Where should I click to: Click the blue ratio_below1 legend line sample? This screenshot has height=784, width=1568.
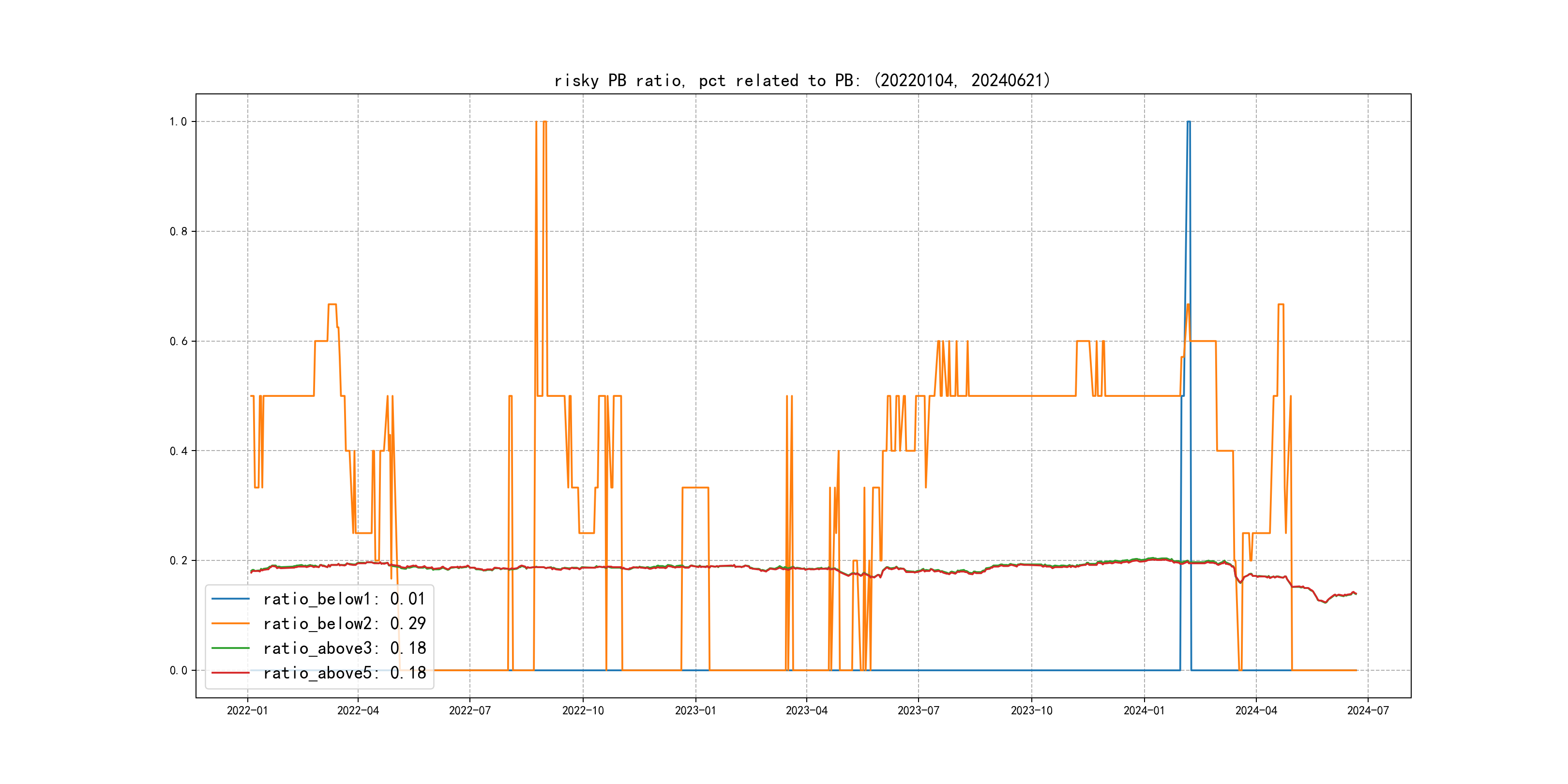230,599
